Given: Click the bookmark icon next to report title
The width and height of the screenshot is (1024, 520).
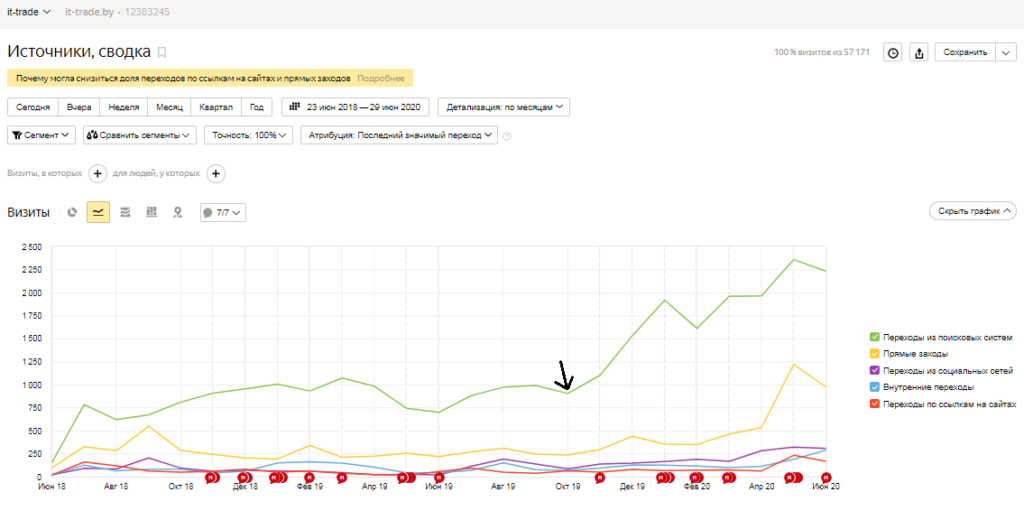Looking at the screenshot, I should [163, 52].
